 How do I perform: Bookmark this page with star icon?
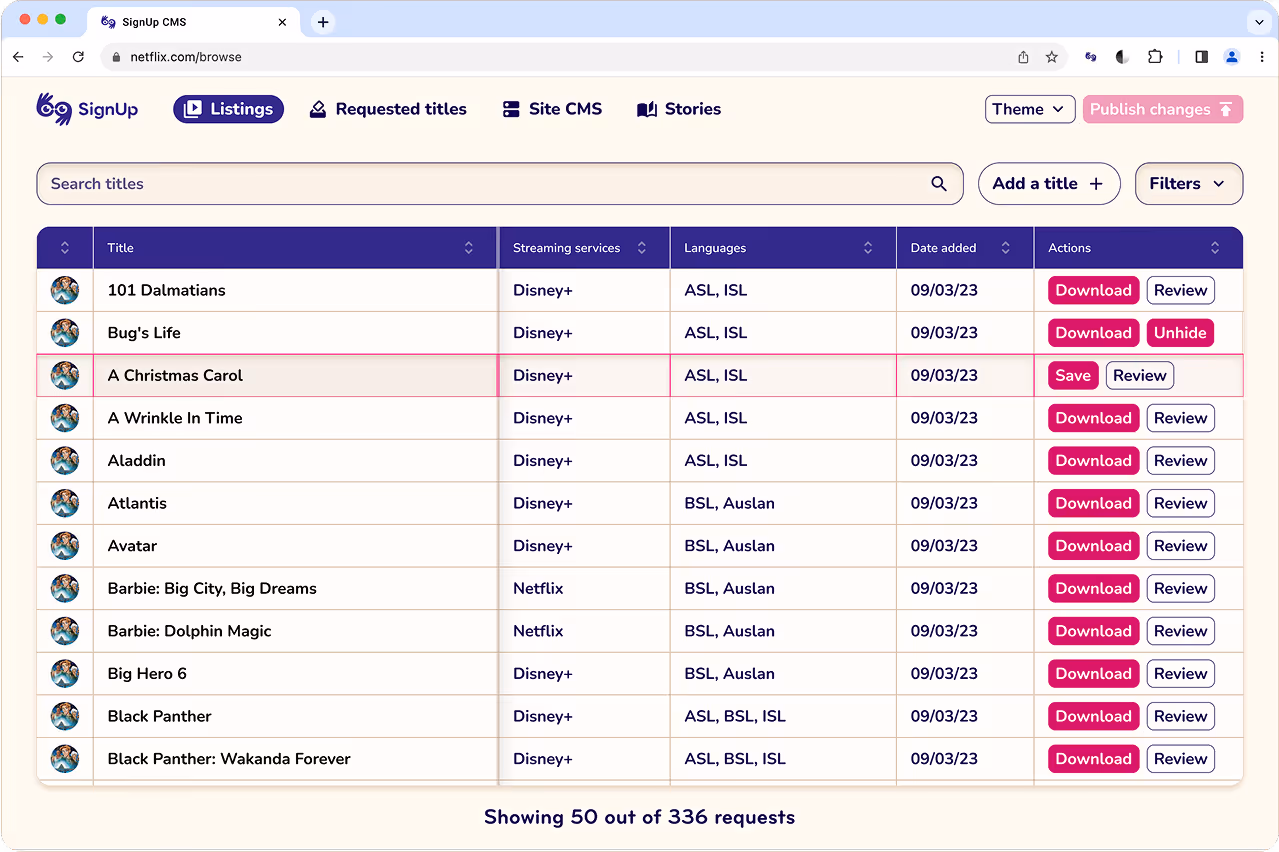tap(1052, 57)
